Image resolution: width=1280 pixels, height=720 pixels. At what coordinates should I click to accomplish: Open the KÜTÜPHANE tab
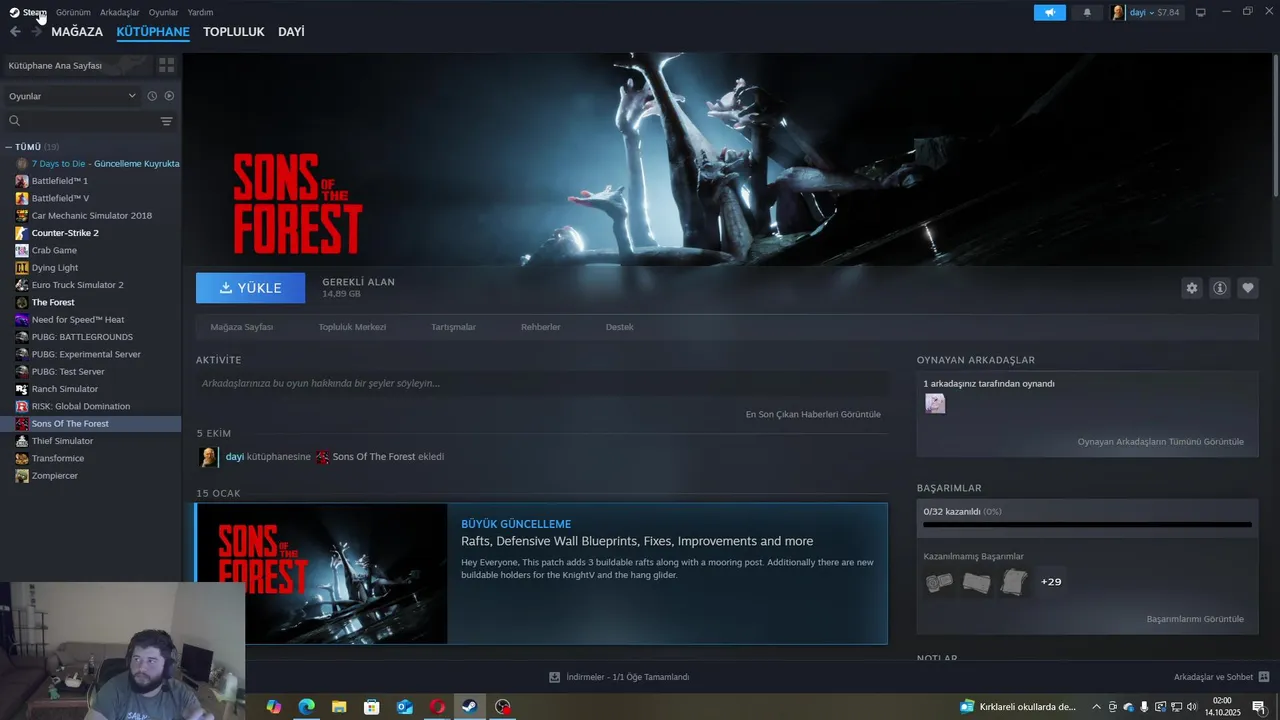(x=153, y=32)
